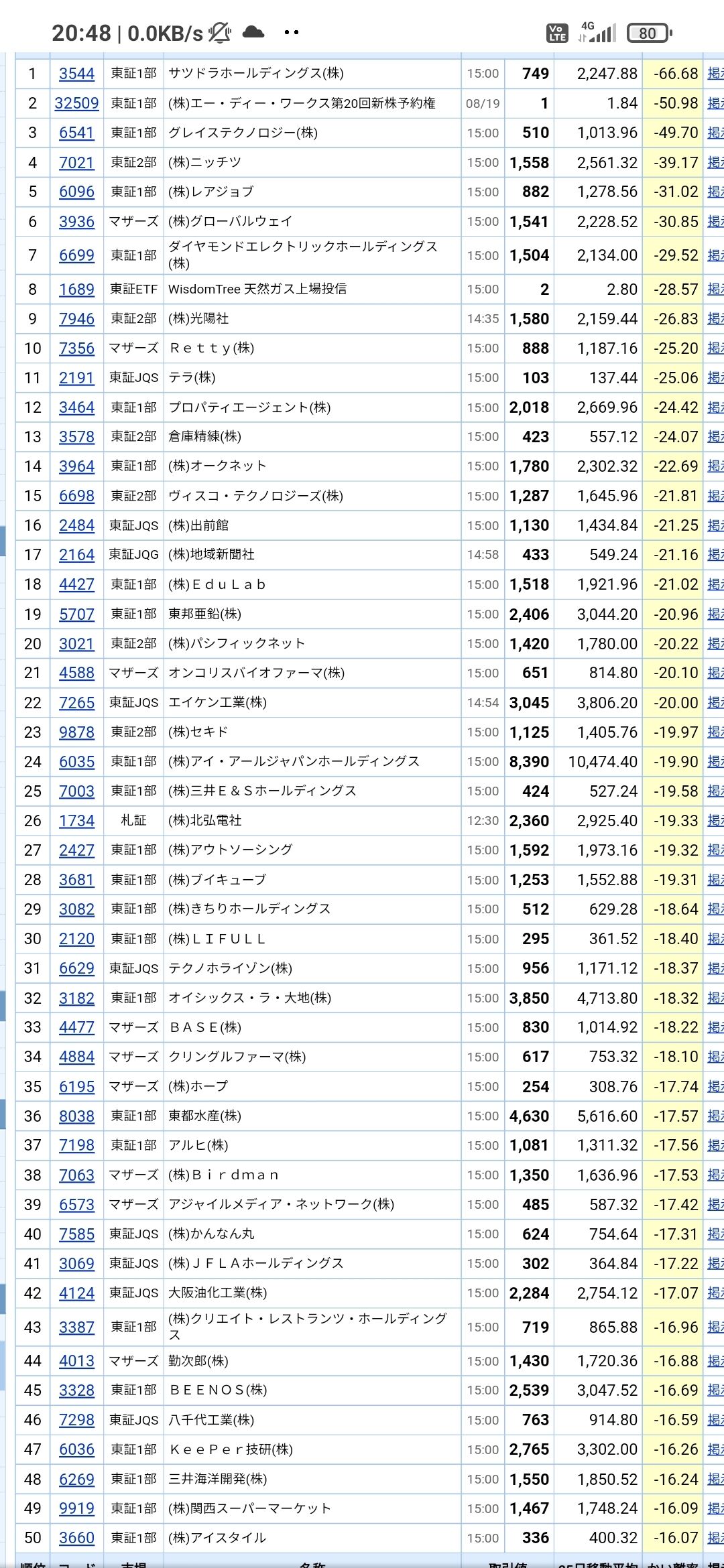Image resolution: width=724 pixels, height=1568 pixels.
Task: Open stock code 3464 link
Action: (76, 407)
